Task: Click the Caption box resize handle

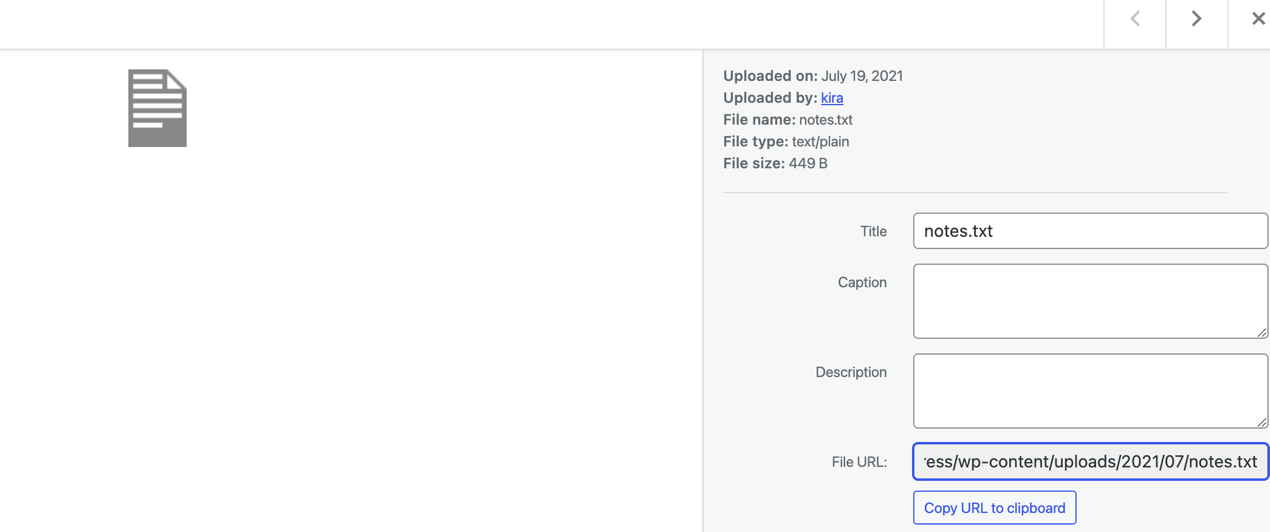Action: click(1262, 332)
